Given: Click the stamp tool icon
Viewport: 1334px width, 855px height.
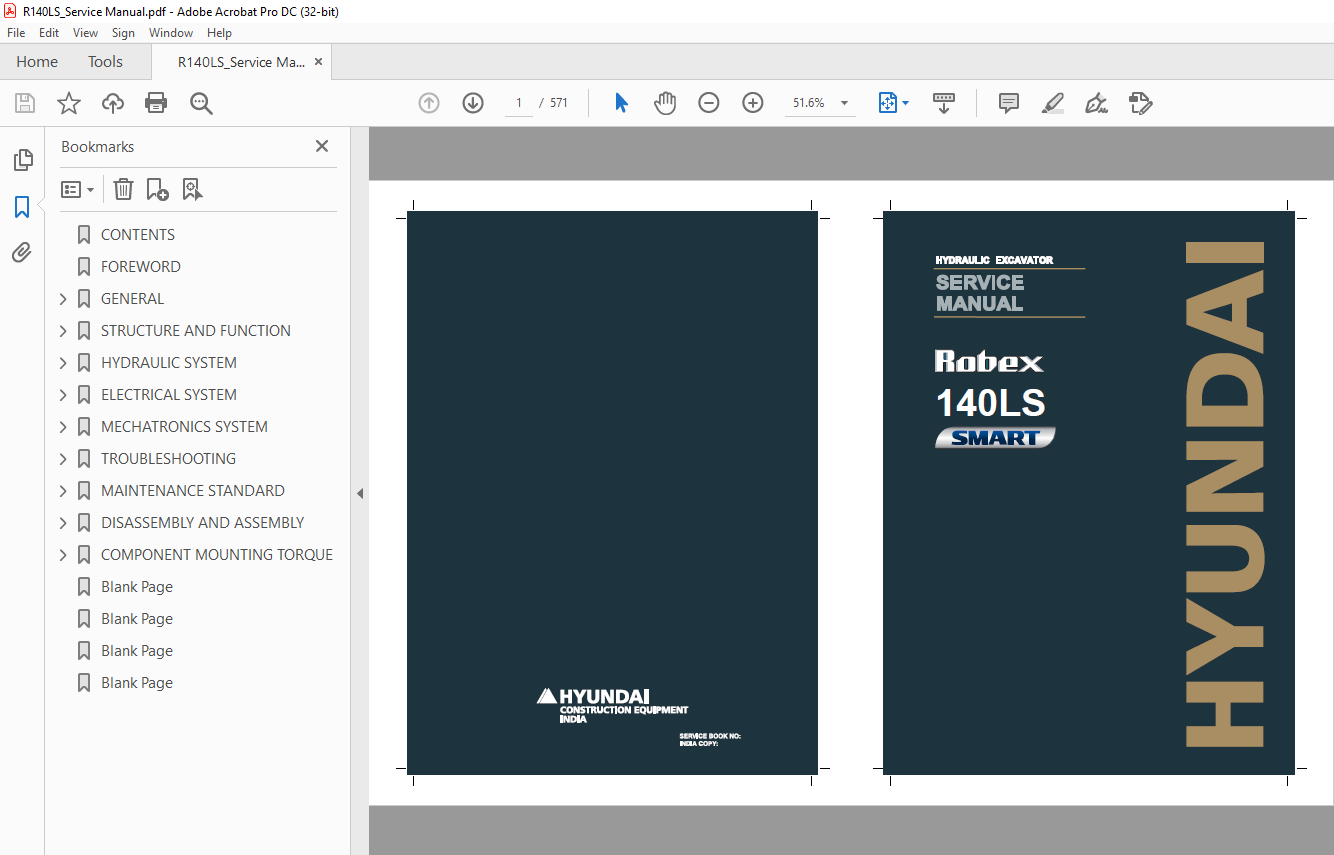Looking at the screenshot, I should (x=1140, y=103).
